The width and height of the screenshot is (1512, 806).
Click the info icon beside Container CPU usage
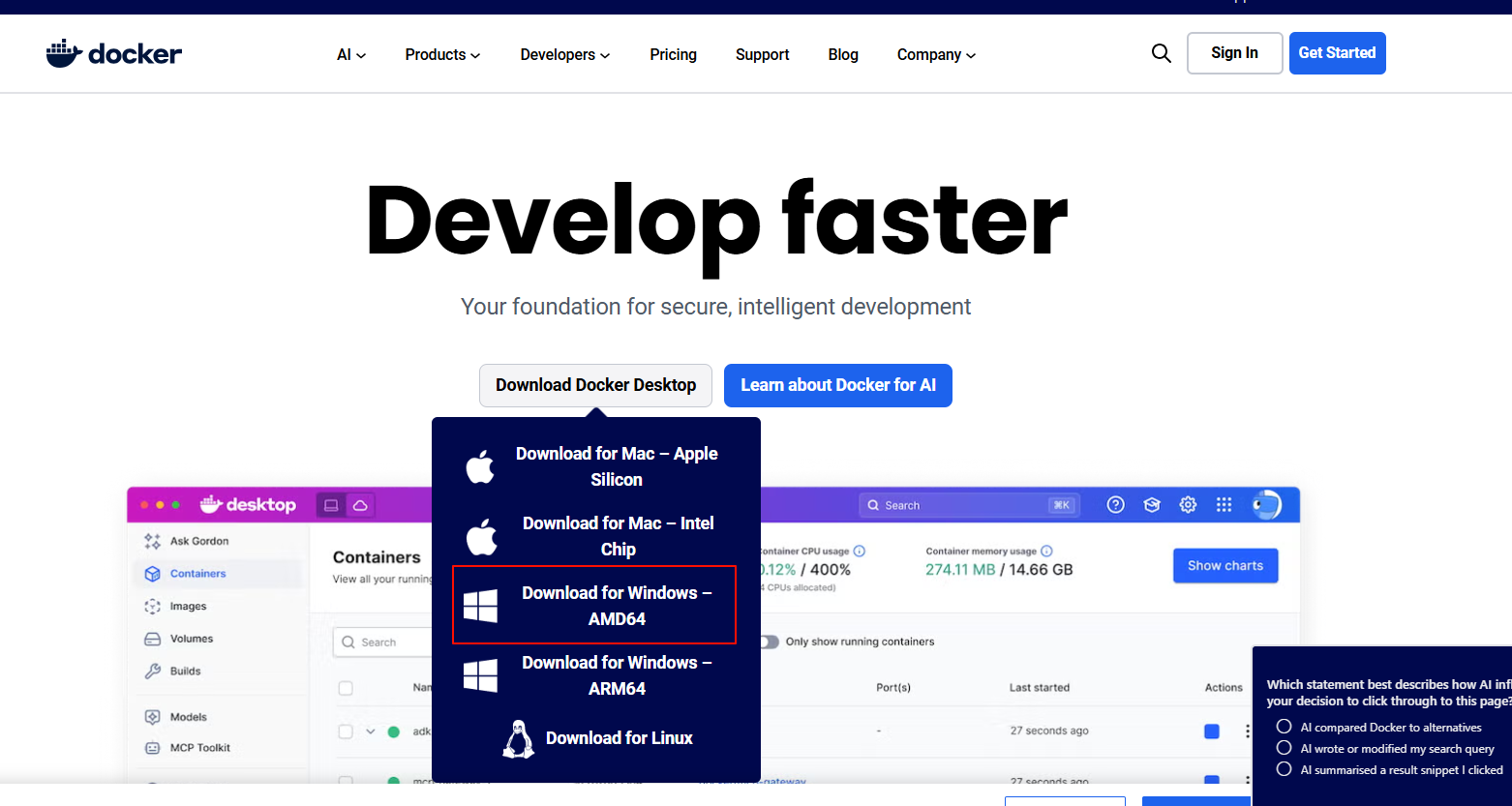[860, 551]
